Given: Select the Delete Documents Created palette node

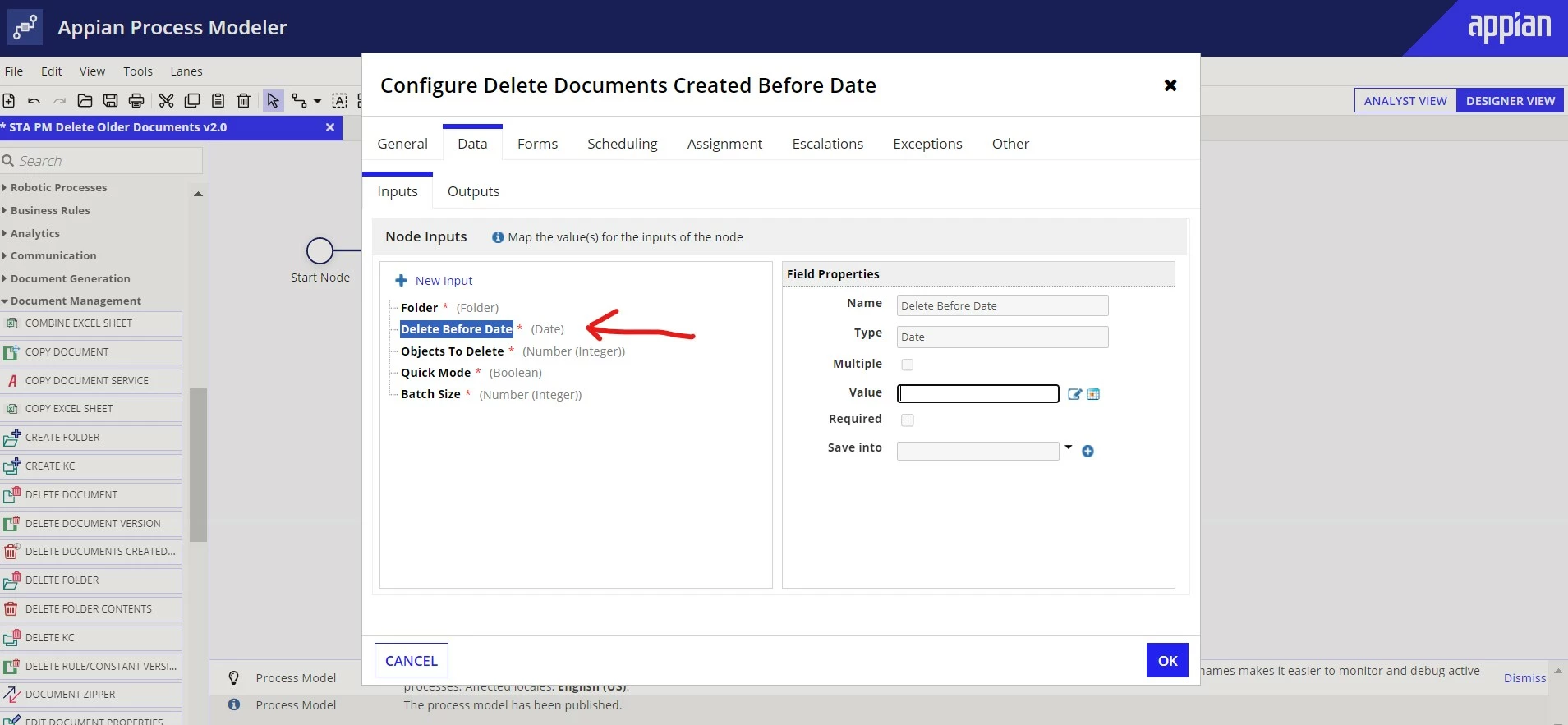Looking at the screenshot, I should click(x=91, y=552).
